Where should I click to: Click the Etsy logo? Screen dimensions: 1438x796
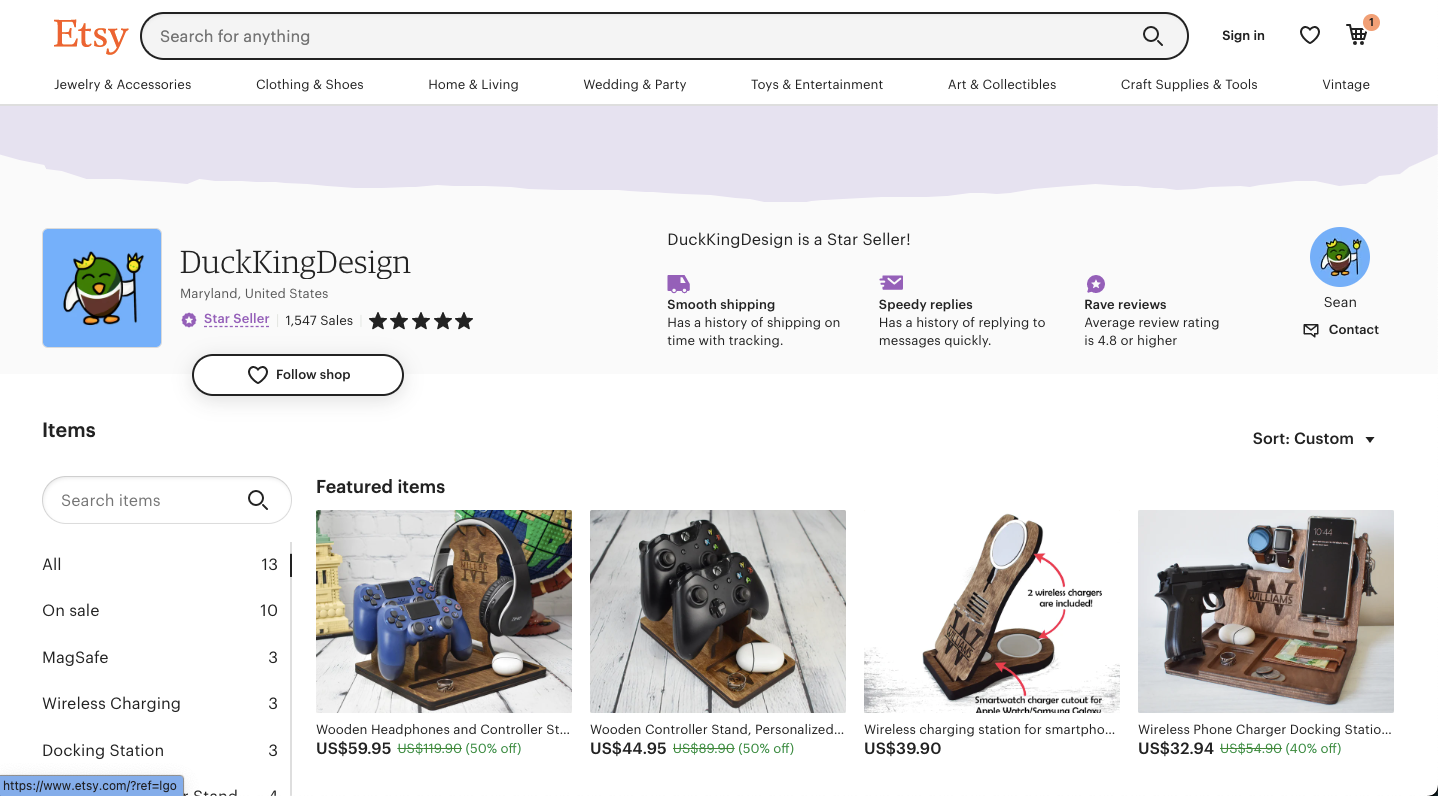pyautogui.click(x=91, y=36)
